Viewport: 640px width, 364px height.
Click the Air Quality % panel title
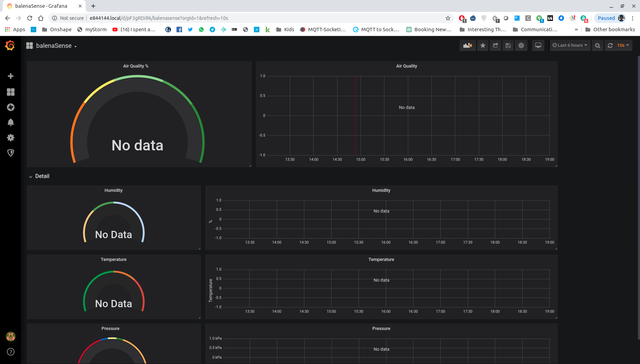tap(136, 66)
